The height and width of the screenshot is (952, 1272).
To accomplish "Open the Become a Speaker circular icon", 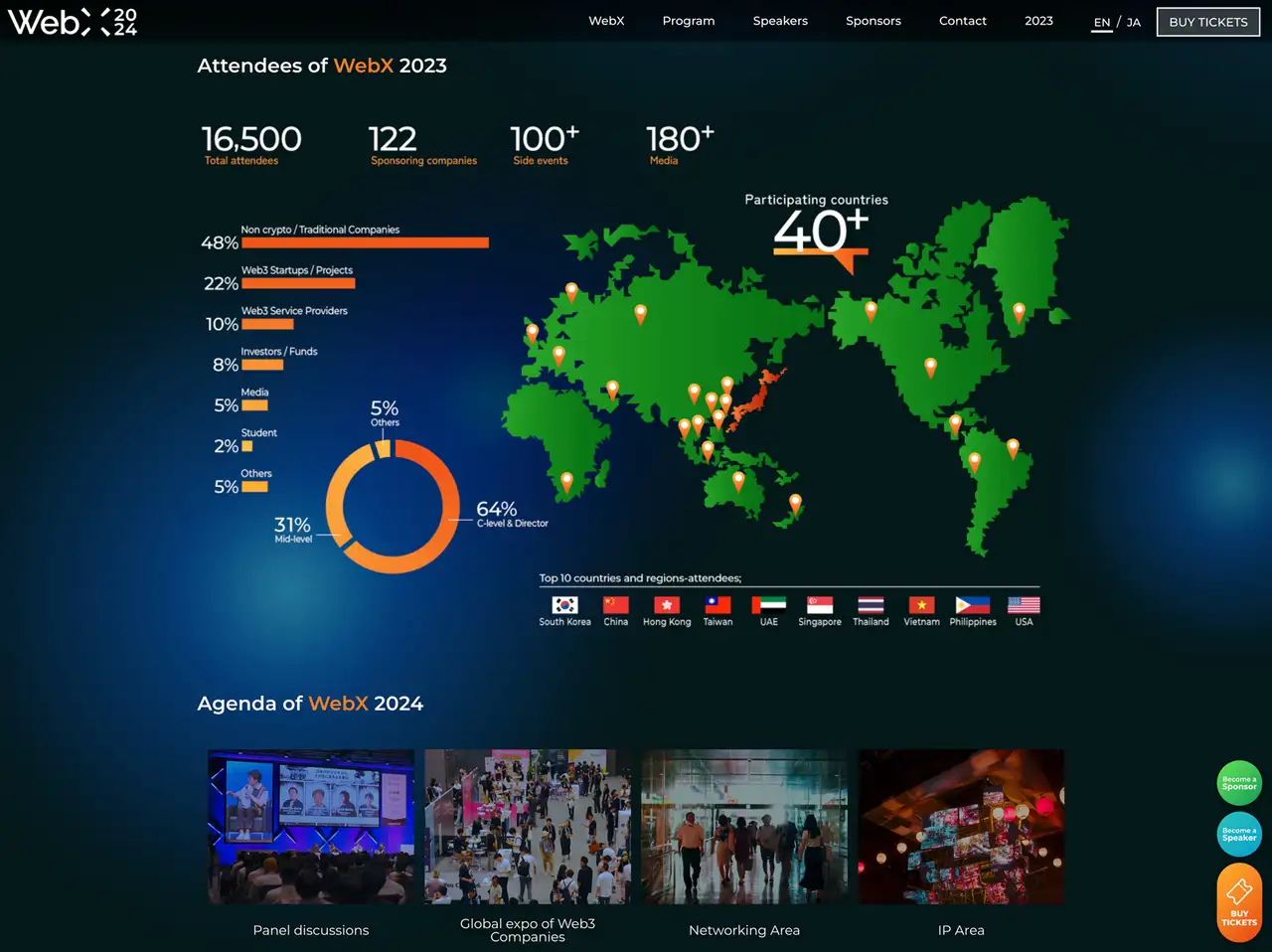I will click(1239, 835).
